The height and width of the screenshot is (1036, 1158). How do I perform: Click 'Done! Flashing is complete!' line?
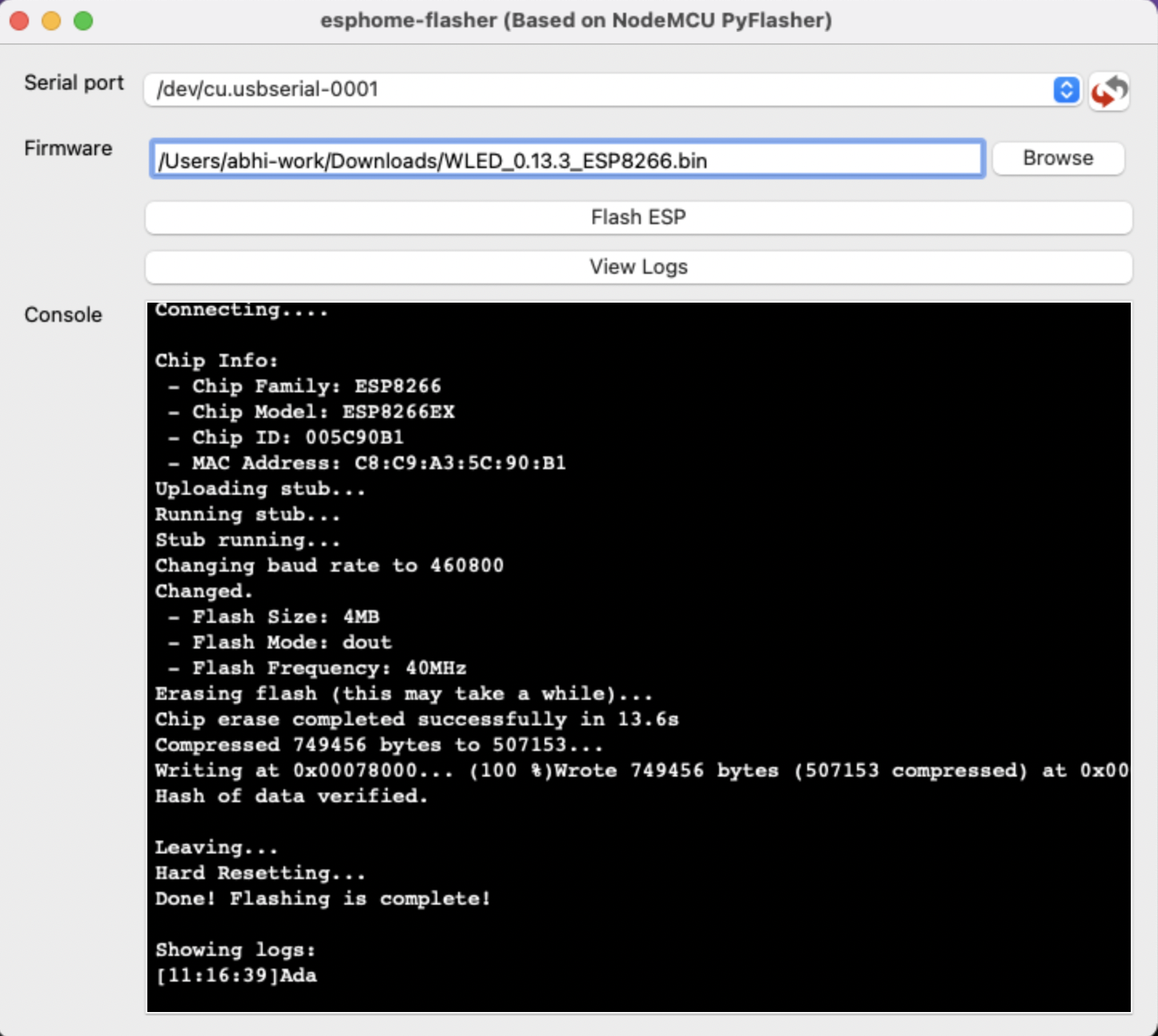click(323, 898)
